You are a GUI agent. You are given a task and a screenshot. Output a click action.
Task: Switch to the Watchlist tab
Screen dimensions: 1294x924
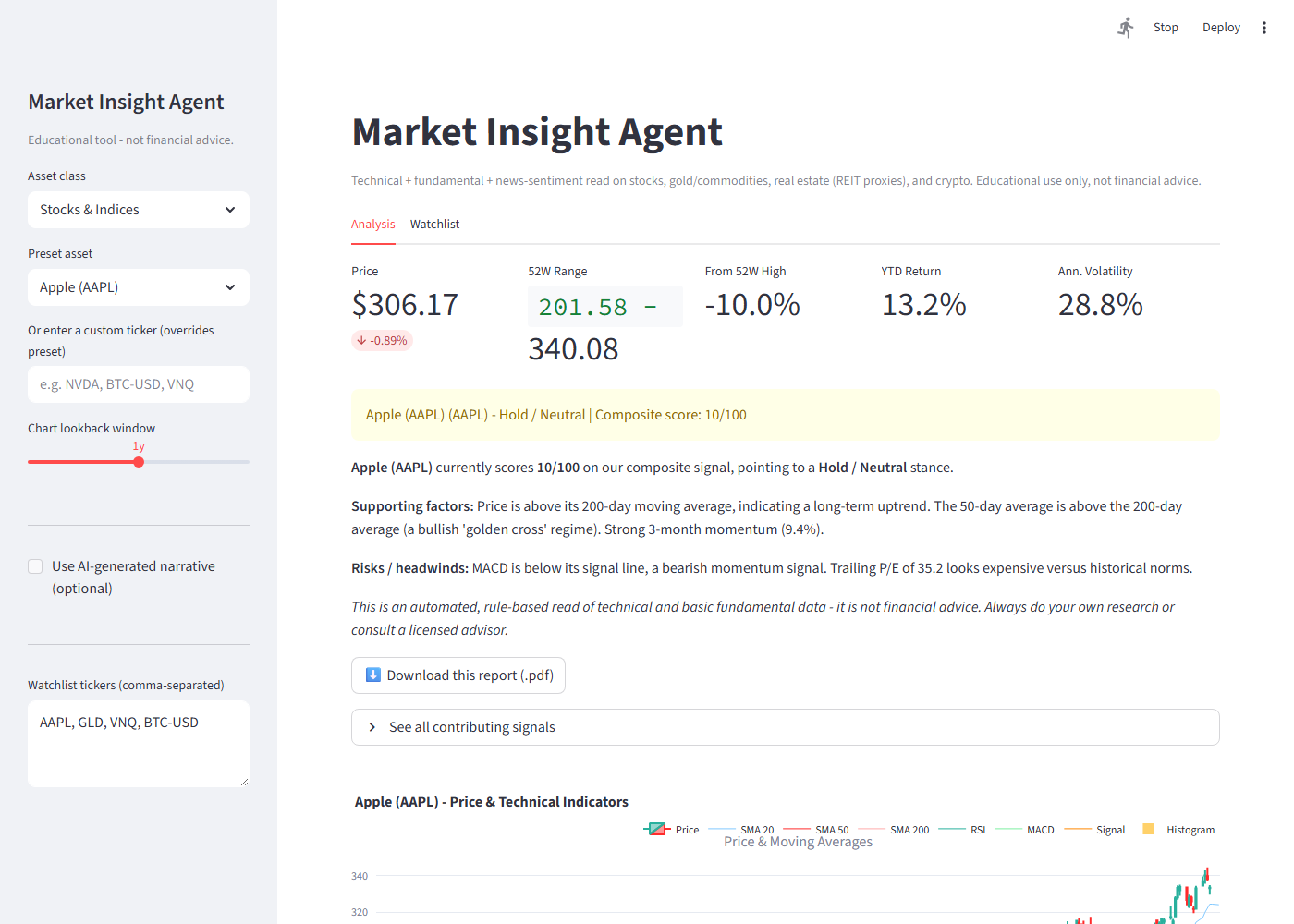coord(434,225)
